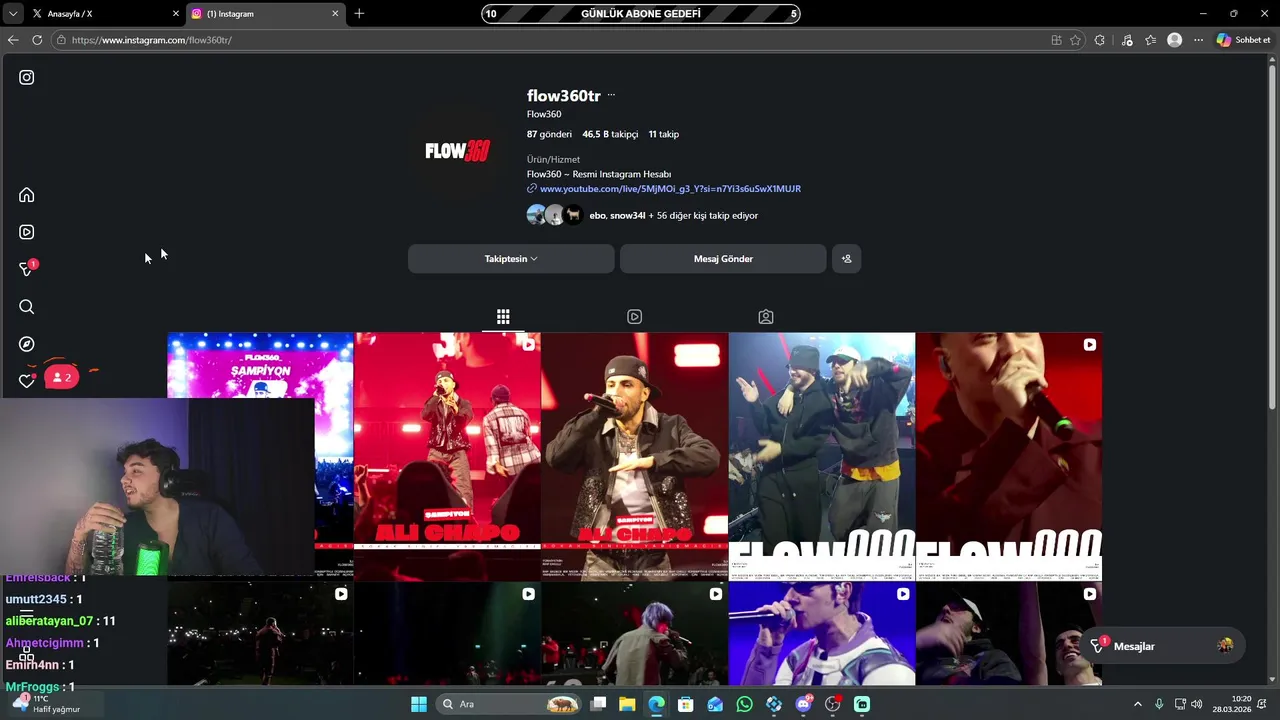
Task: Open flow360tr profile options (three dots)
Action: pos(611,96)
